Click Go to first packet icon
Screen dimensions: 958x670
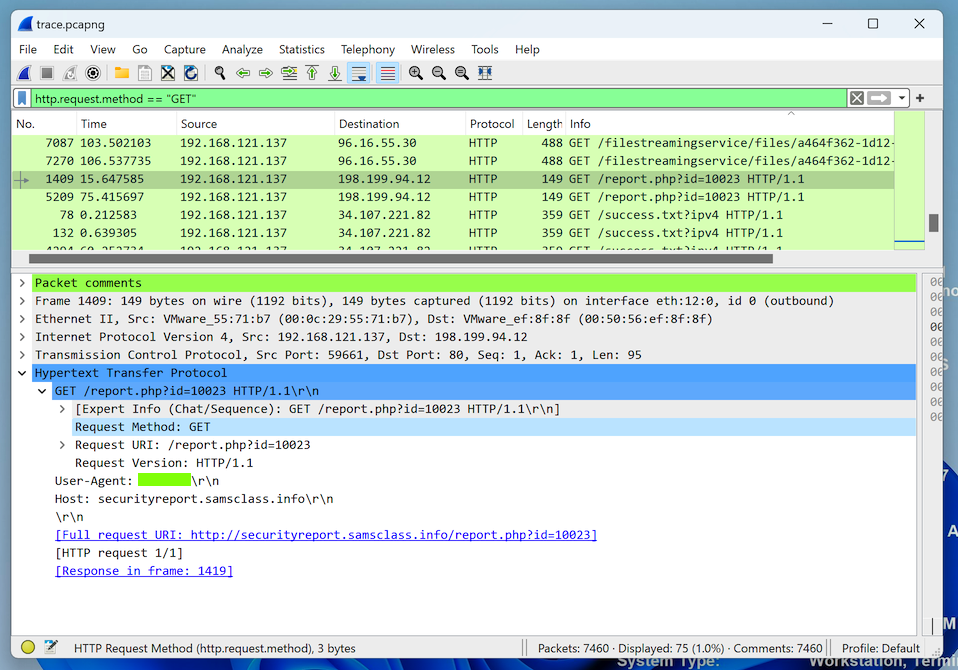(x=312, y=73)
